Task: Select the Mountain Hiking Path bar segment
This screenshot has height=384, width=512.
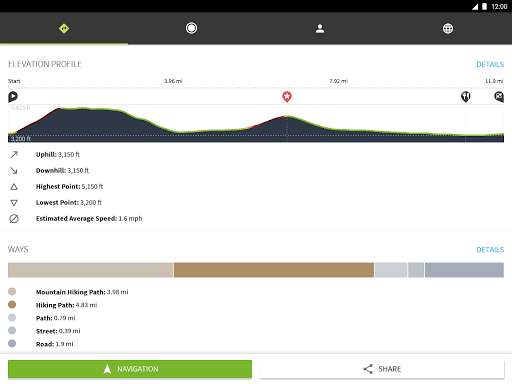Action: (x=90, y=270)
